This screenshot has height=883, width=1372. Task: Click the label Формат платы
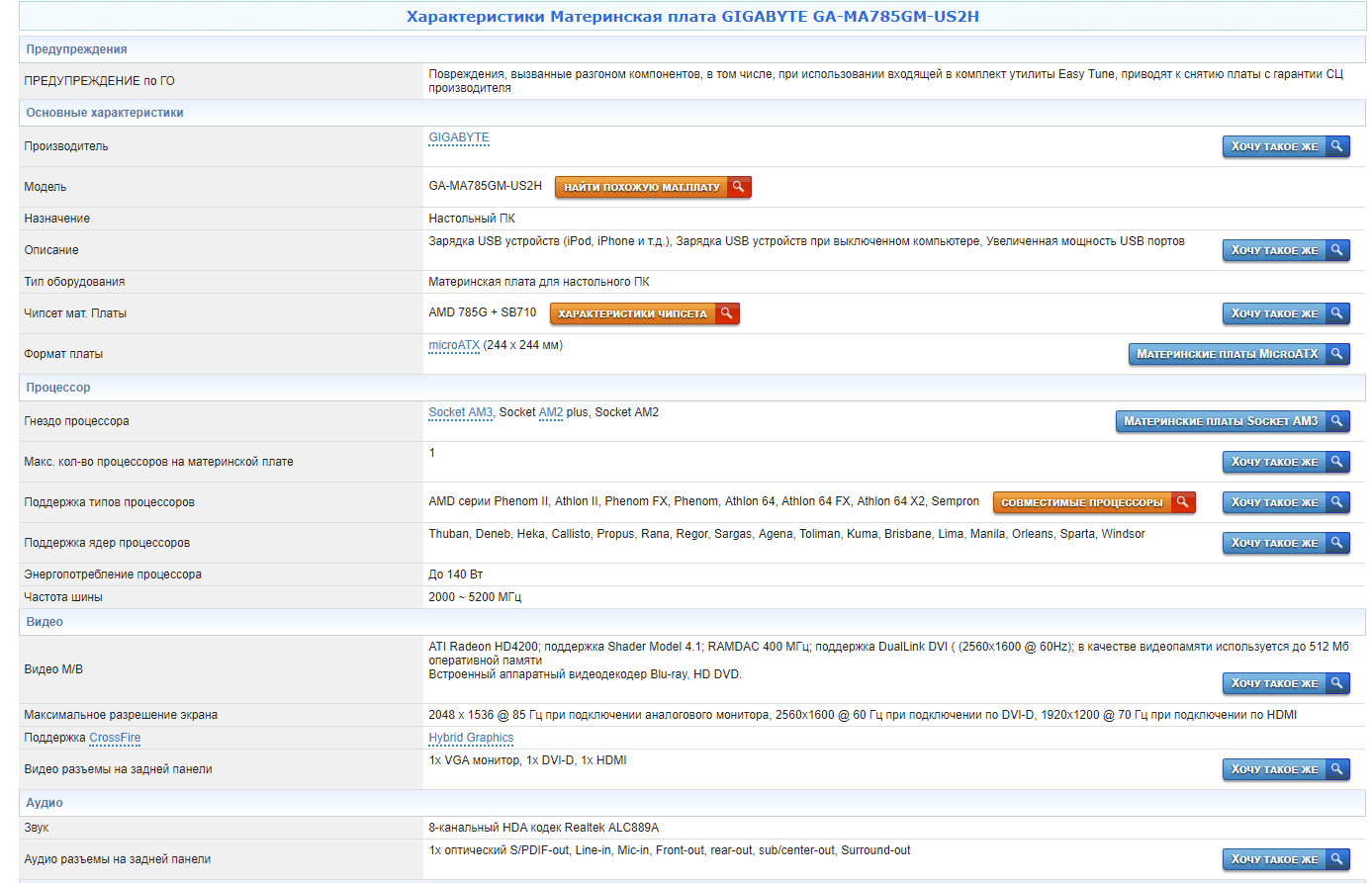63,354
